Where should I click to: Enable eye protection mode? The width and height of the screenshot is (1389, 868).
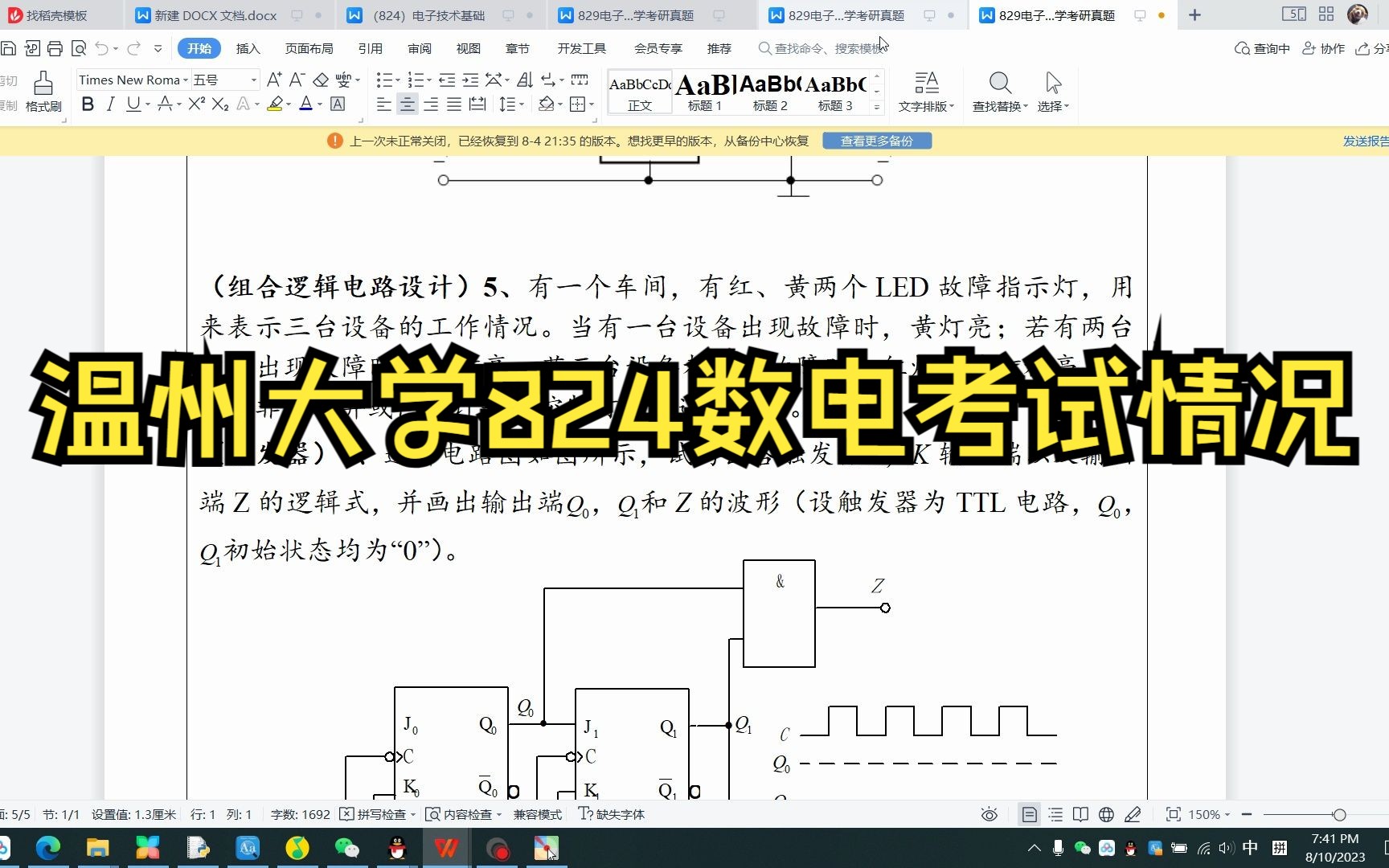click(989, 814)
